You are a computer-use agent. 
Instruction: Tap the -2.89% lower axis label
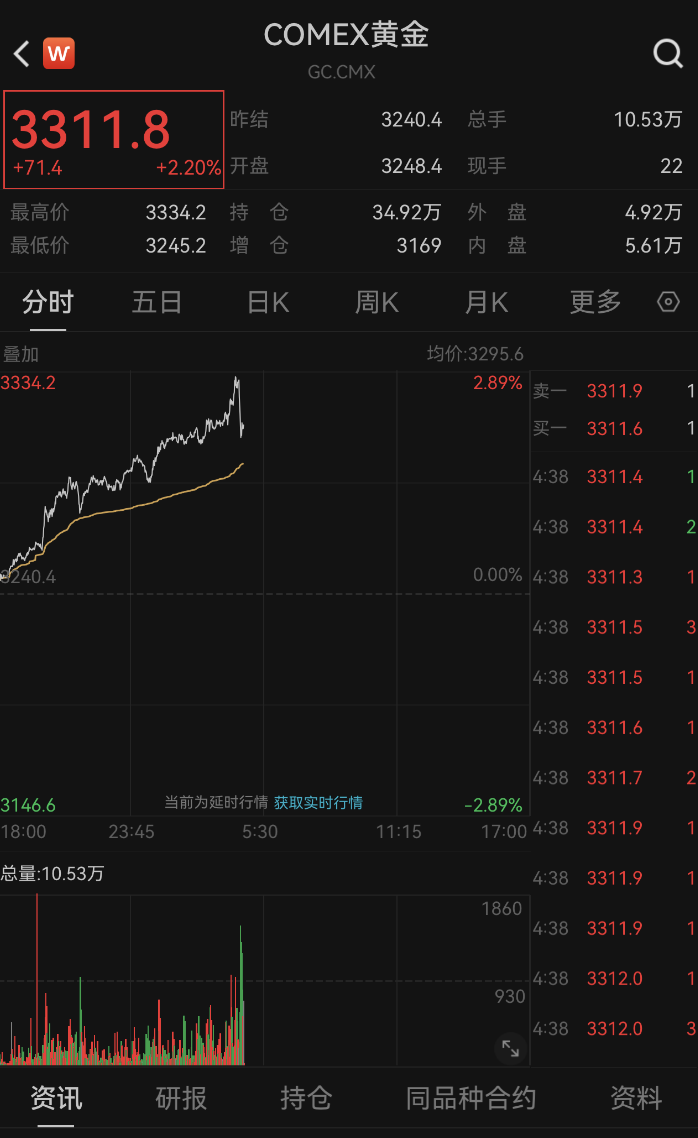coord(493,805)
